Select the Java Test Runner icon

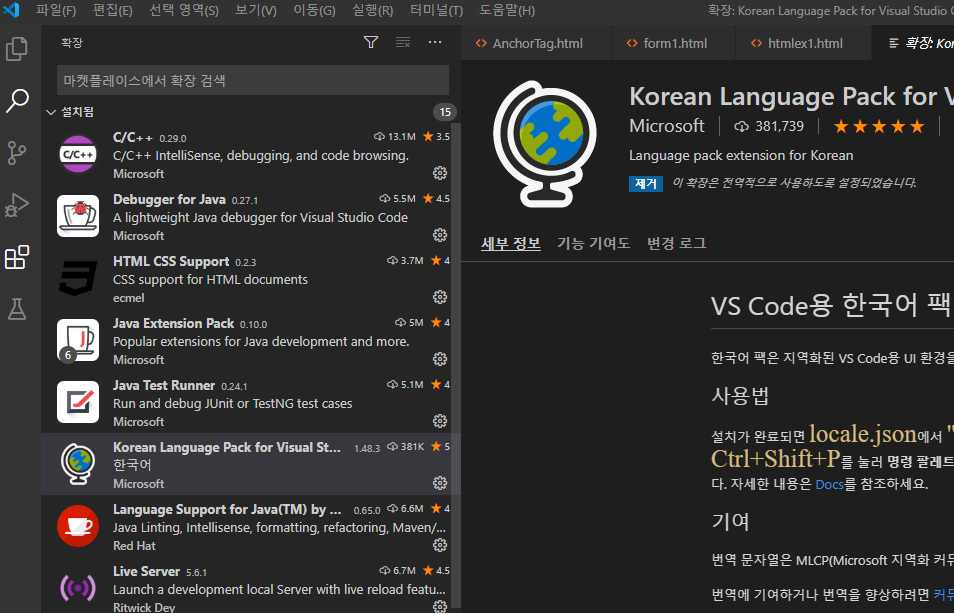pos(78,402)
